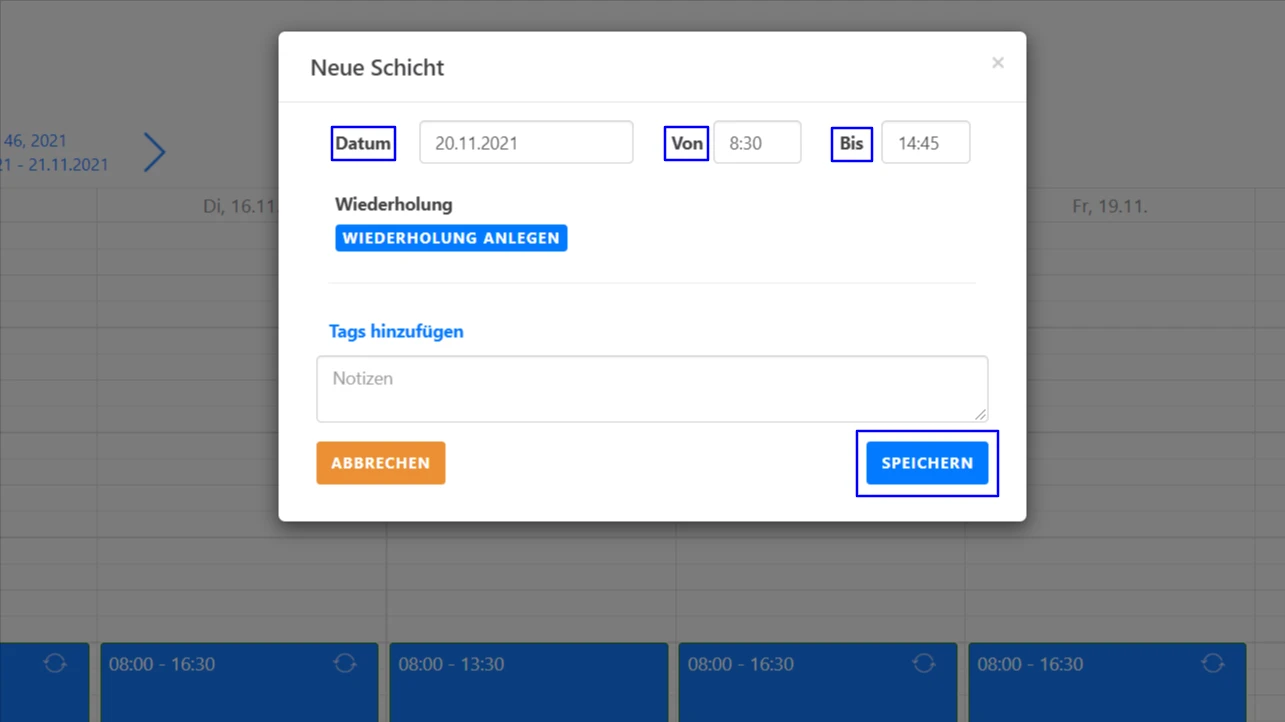Select Tuesday's 08:00 - 16:30 shift block
This screenshot has width=1285, height=722.
[x=220, y=685]
